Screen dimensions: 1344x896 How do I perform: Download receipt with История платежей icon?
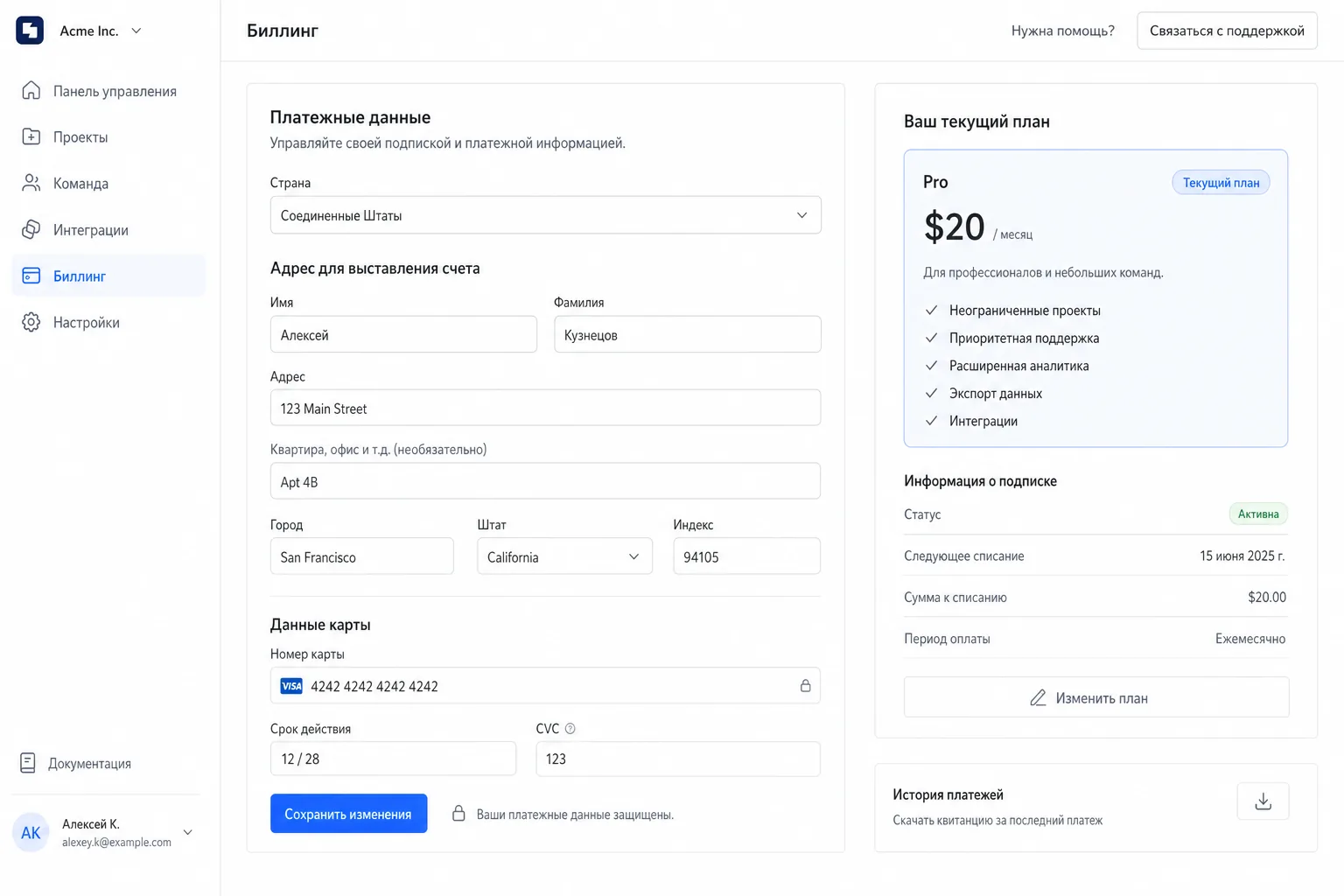click(x=1263, y=801)
